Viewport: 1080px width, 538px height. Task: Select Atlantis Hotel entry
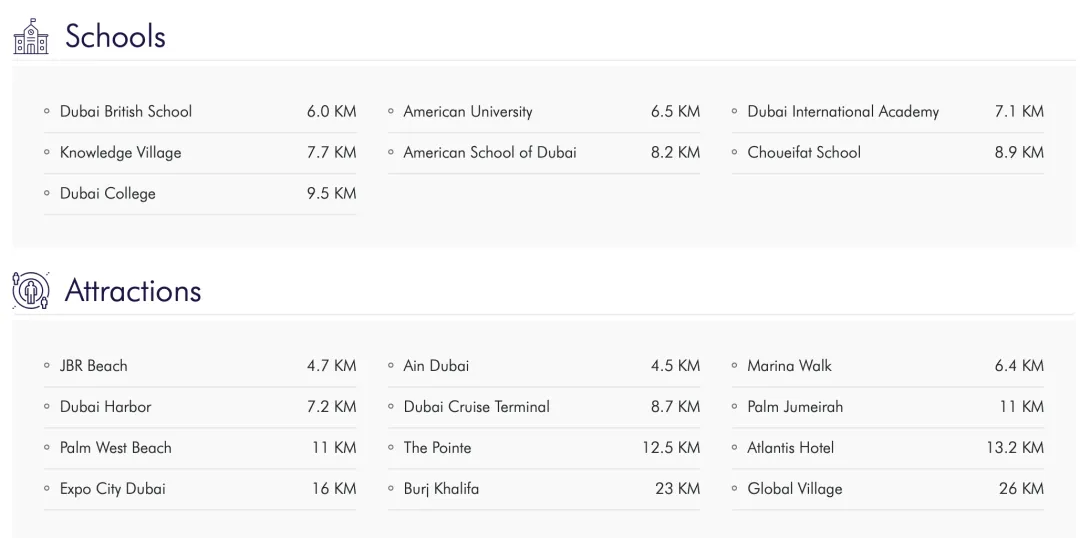point(790,448)
